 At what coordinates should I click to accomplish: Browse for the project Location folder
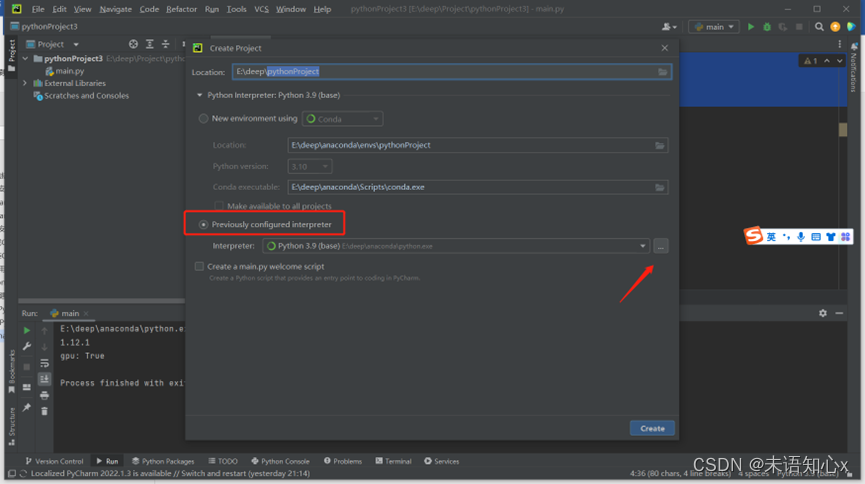[663, 72]
